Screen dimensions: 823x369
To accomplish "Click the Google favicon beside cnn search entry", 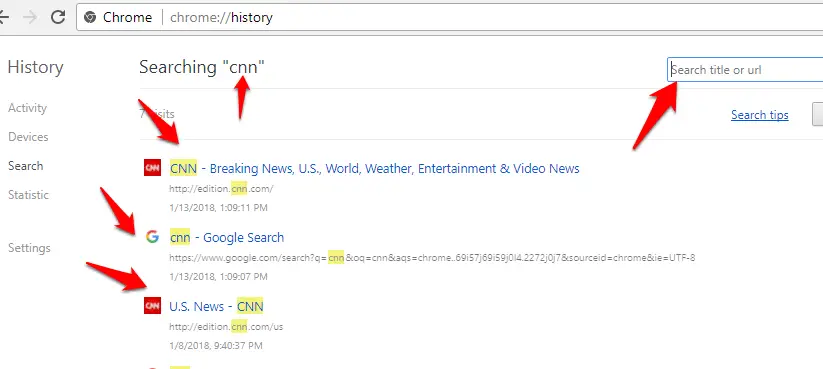I will click(152, 237).
